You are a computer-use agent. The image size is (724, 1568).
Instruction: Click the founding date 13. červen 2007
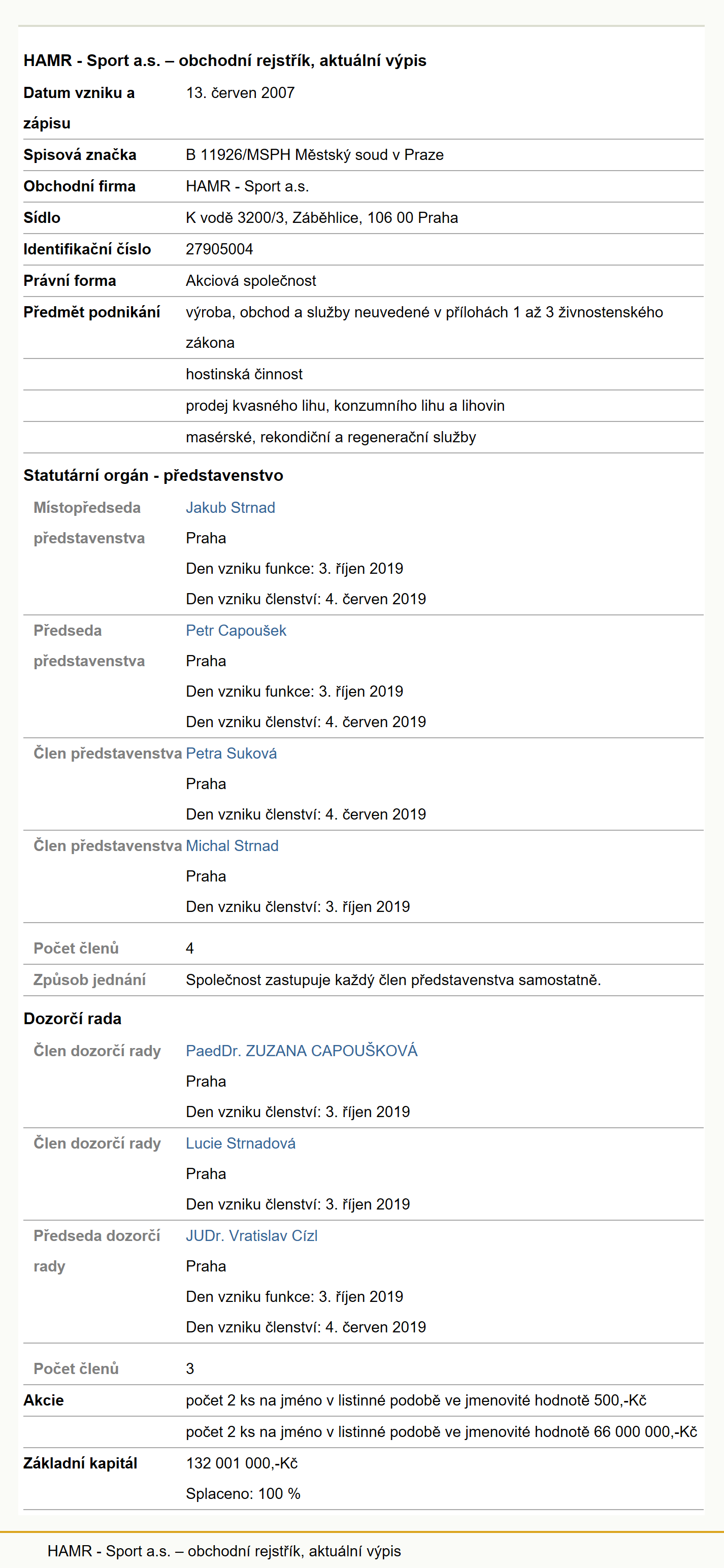pyautogui.click(x=240, y=93)
